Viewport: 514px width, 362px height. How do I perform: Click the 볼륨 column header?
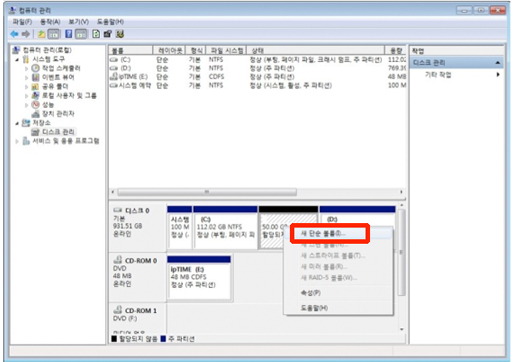click(x=131, y=51)
